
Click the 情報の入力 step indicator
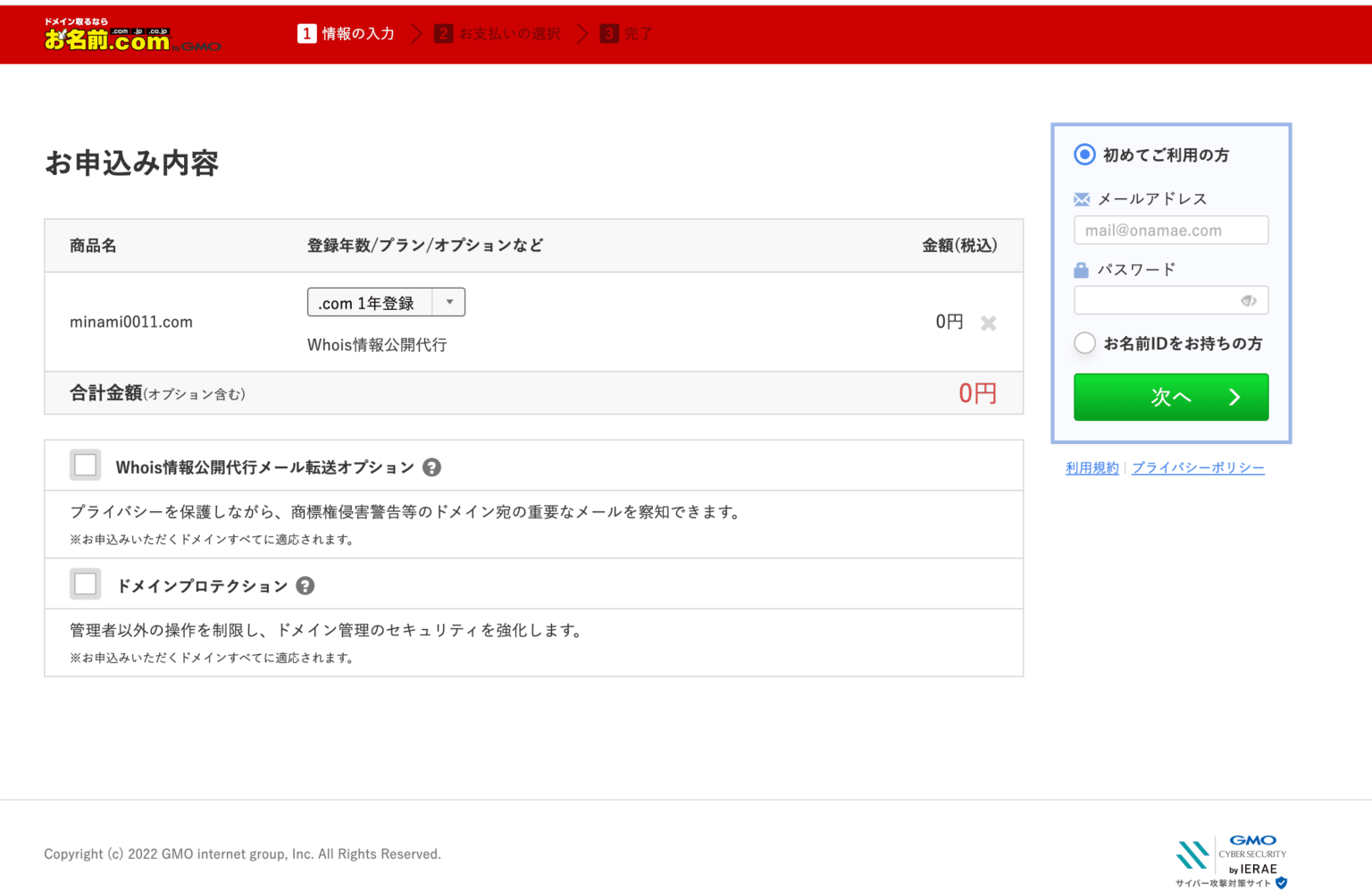pos(346,33)
